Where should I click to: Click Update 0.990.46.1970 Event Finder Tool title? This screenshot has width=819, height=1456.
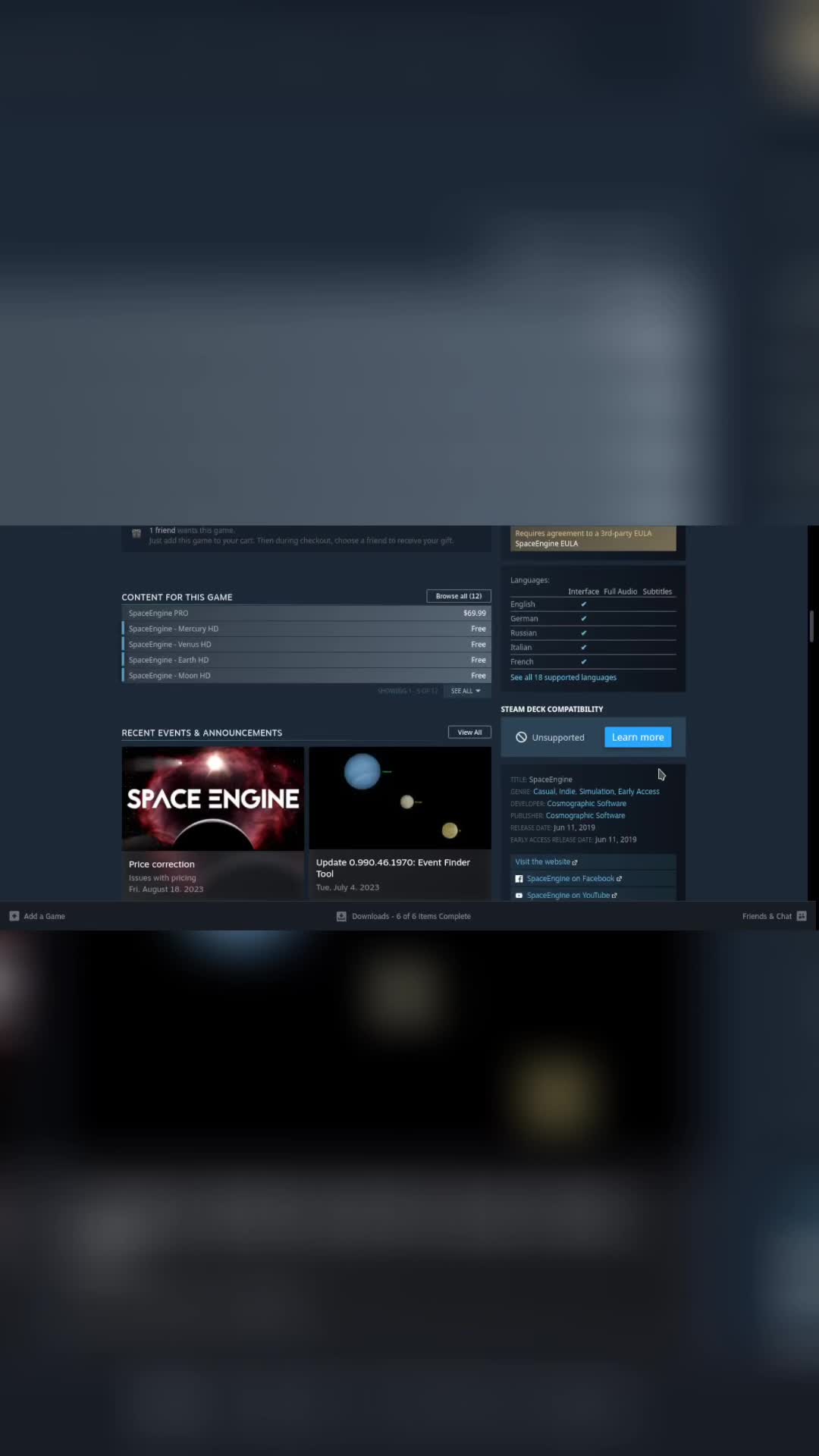point(393,868)
